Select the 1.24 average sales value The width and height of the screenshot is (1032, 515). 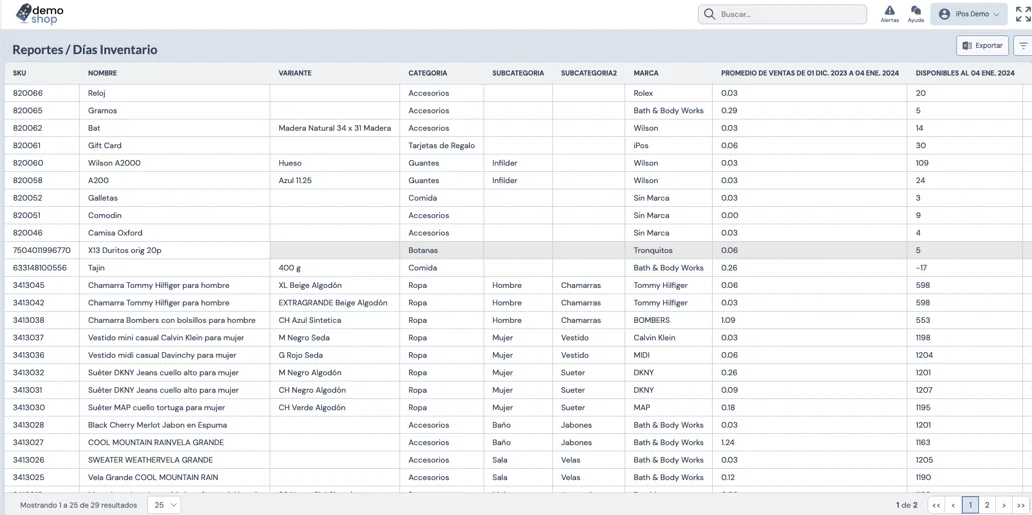click(x=728, y=442)
